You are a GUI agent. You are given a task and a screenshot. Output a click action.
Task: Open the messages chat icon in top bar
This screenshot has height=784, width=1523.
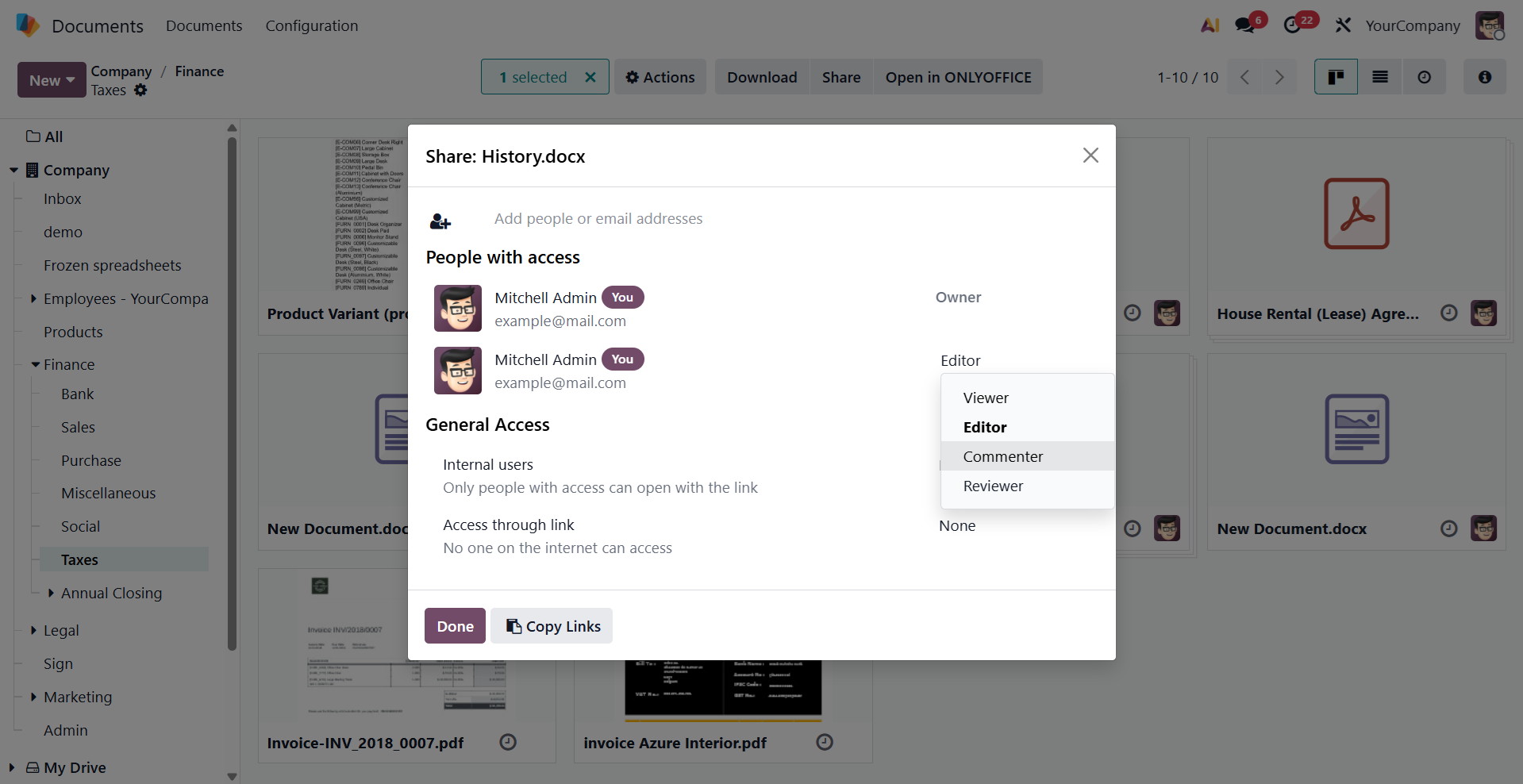click(x=1244, y=25)
